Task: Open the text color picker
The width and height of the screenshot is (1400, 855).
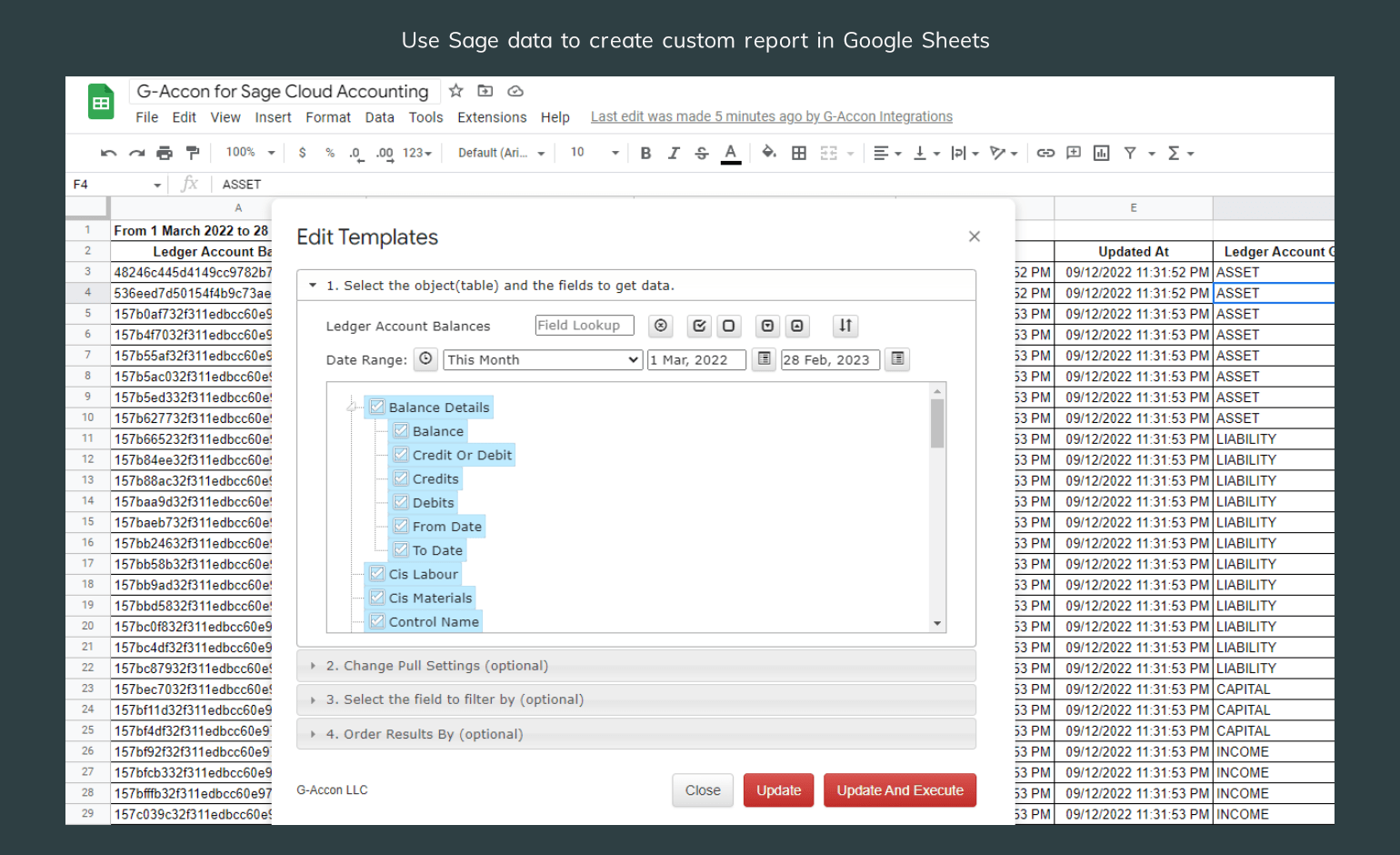Action: tap(731, 154)
